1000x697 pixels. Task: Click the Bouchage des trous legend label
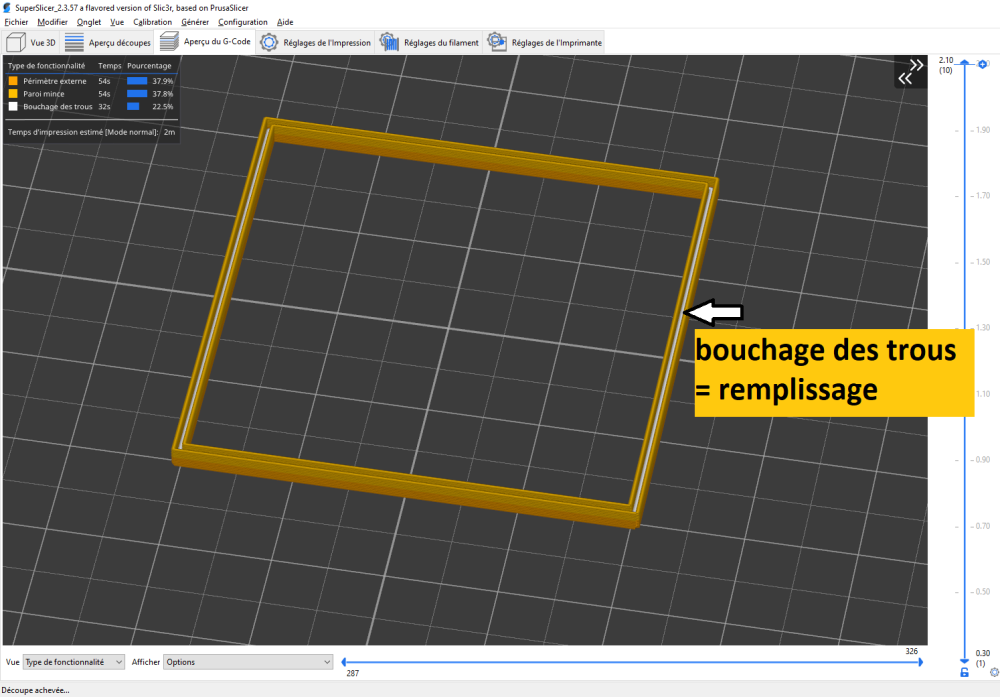click(x=58, y=106)
